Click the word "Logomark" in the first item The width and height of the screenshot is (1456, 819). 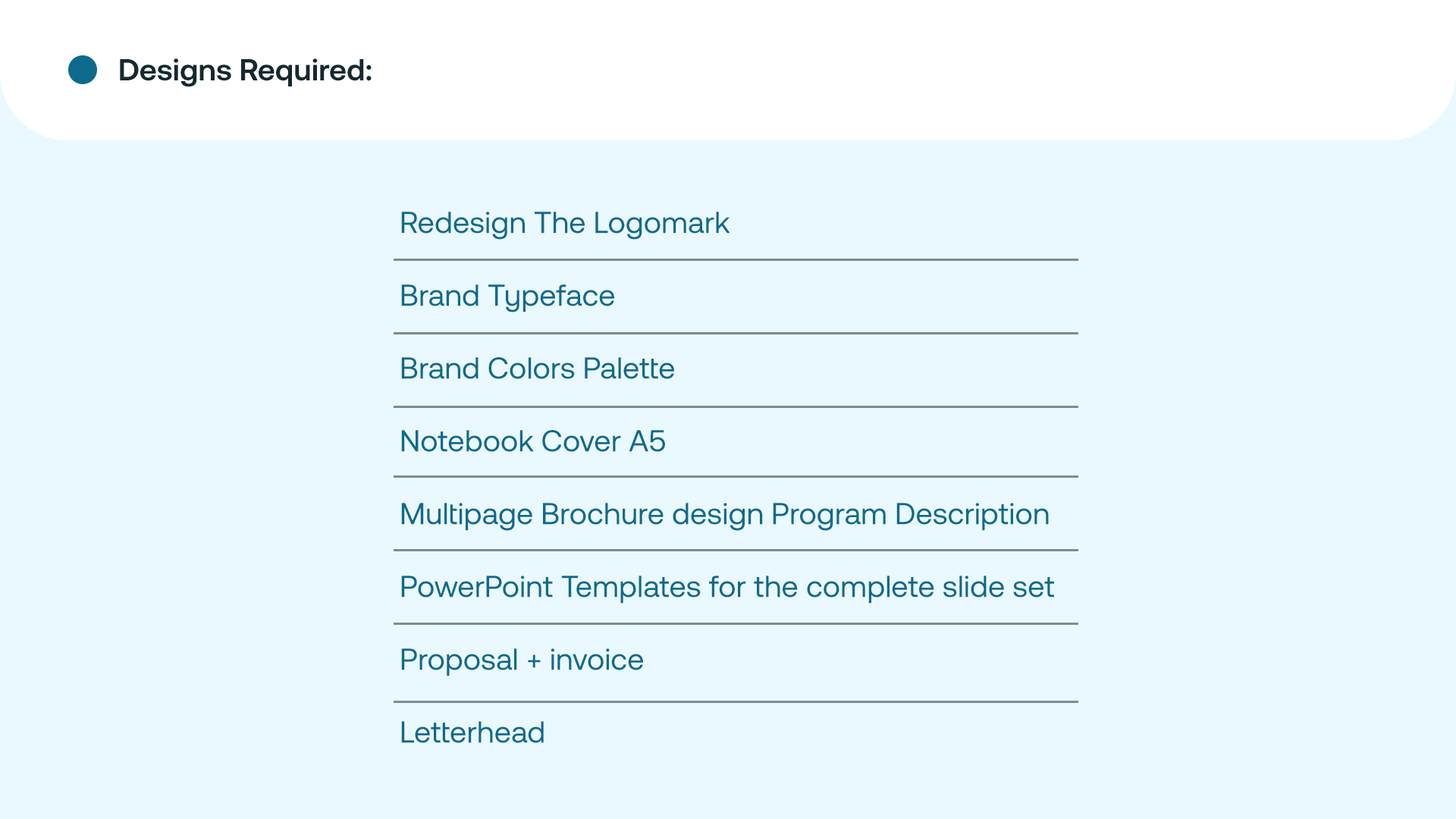(x=661, y=223)
